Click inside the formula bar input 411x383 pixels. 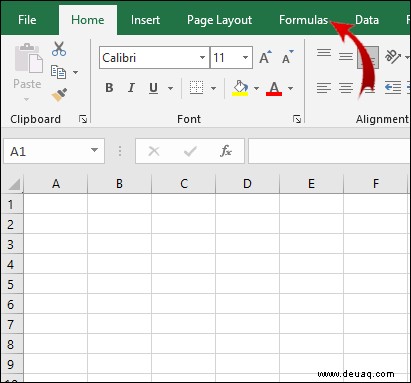pos(329,151)
